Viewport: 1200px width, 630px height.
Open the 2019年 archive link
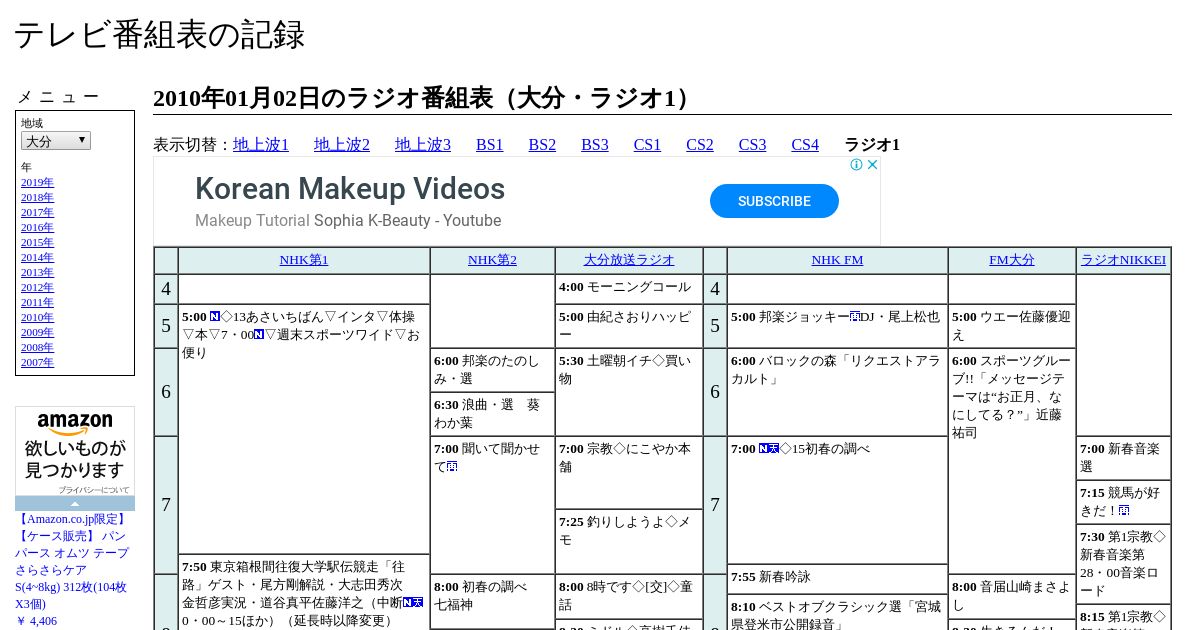click(37, 182)
